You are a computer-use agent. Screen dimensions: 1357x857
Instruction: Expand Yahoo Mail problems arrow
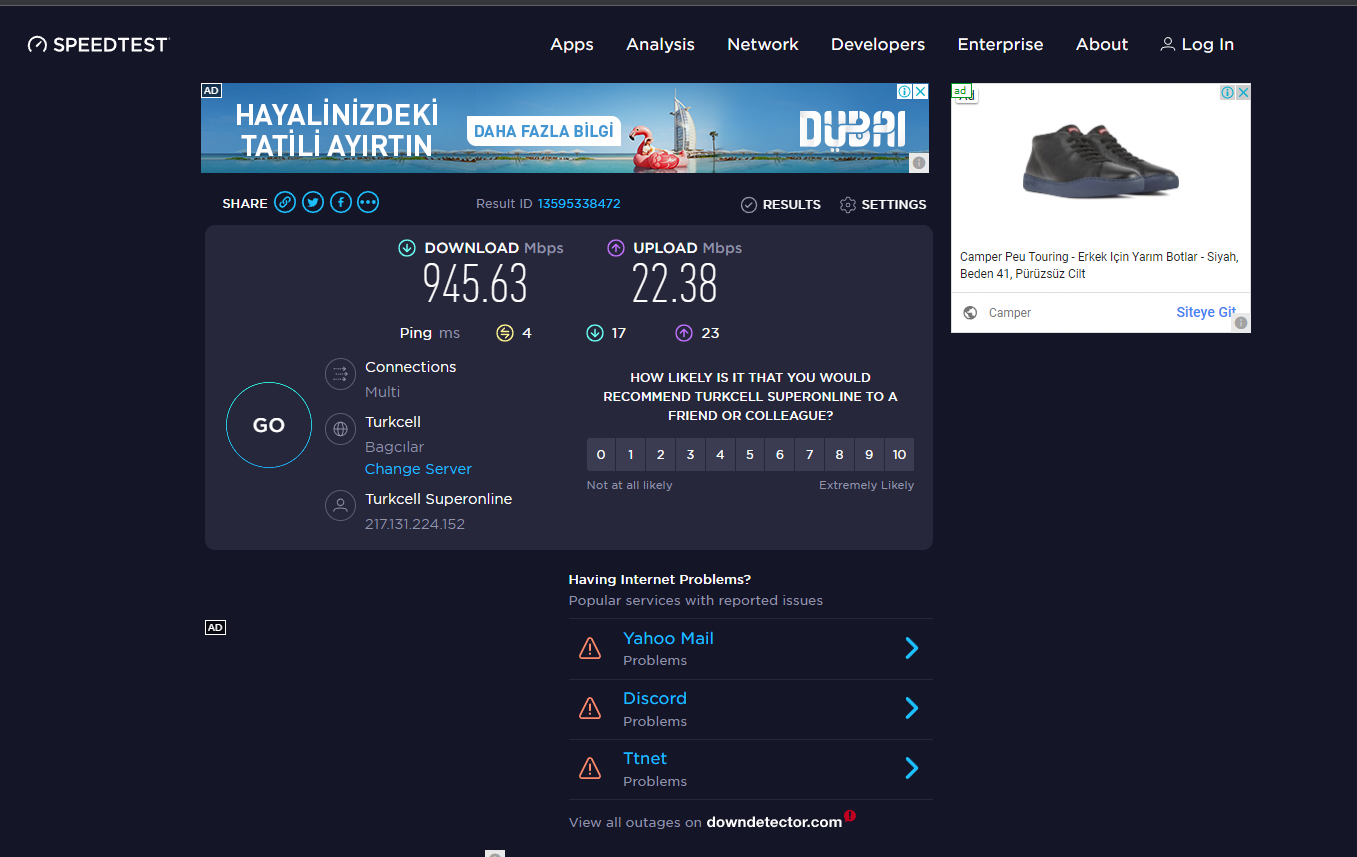pos(911,648)
